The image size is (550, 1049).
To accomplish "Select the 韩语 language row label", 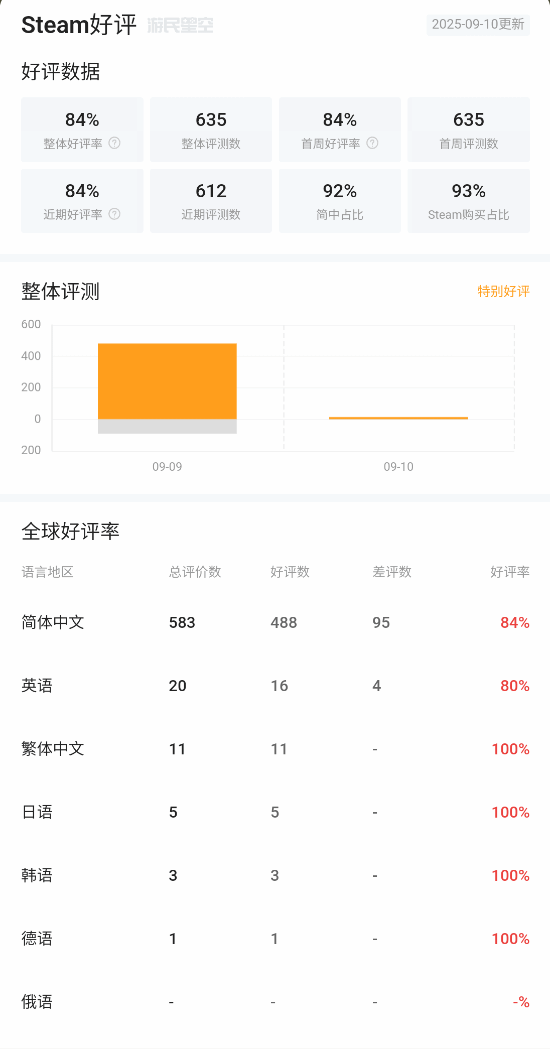I will (x=37, y=875).
